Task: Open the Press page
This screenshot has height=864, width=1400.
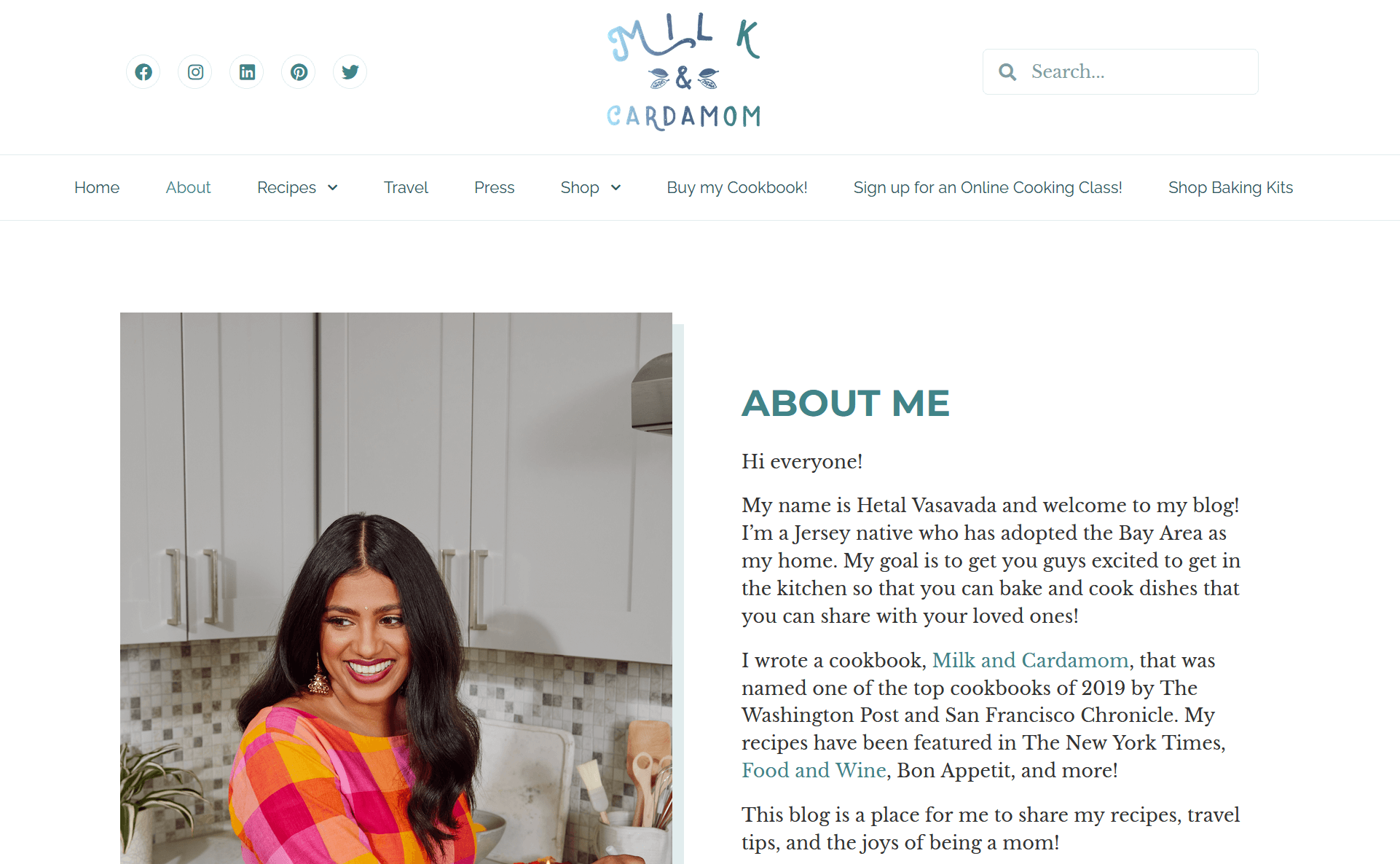Action: [494, 188]
